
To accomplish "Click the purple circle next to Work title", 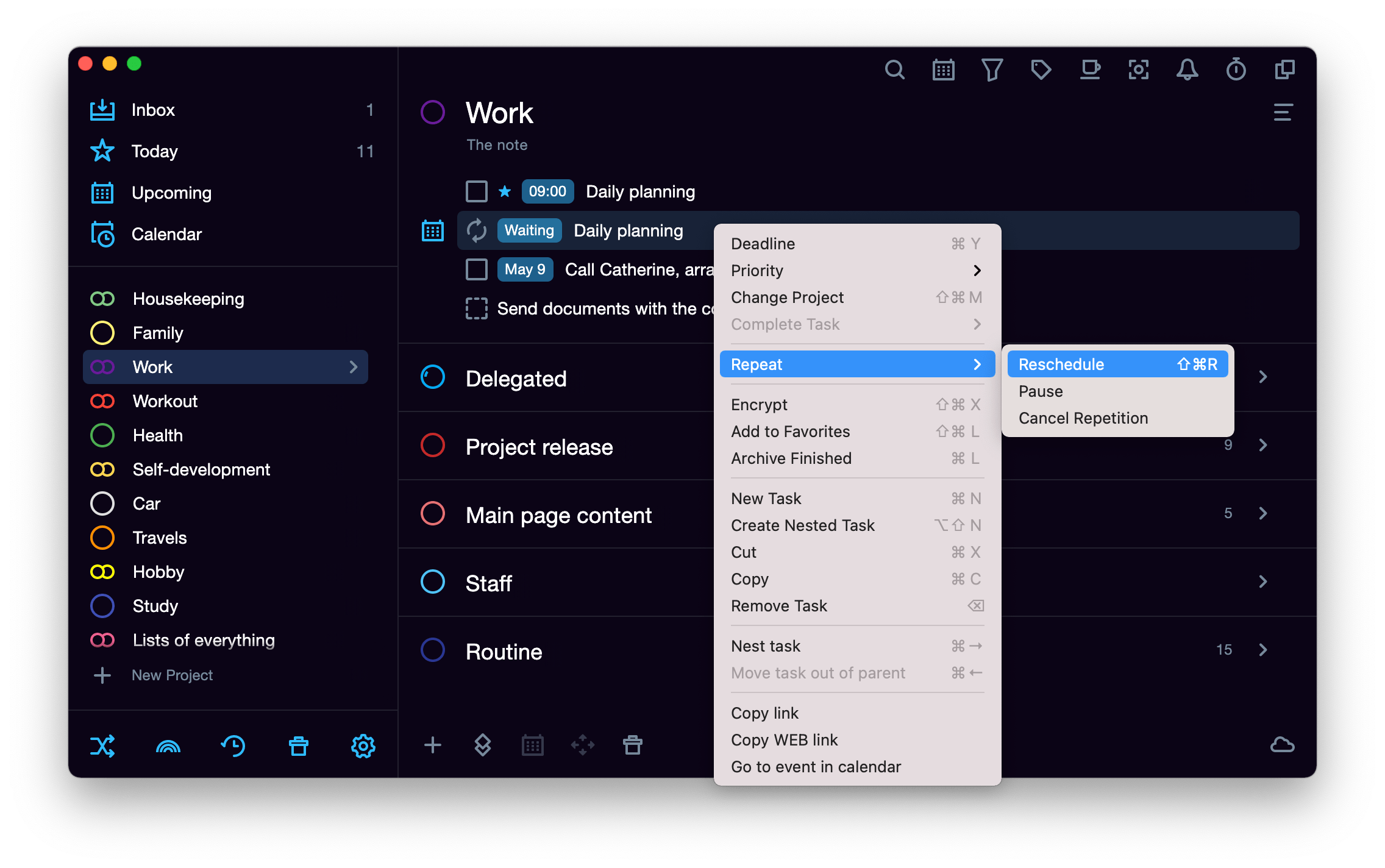I will click(x=432, y=112).
